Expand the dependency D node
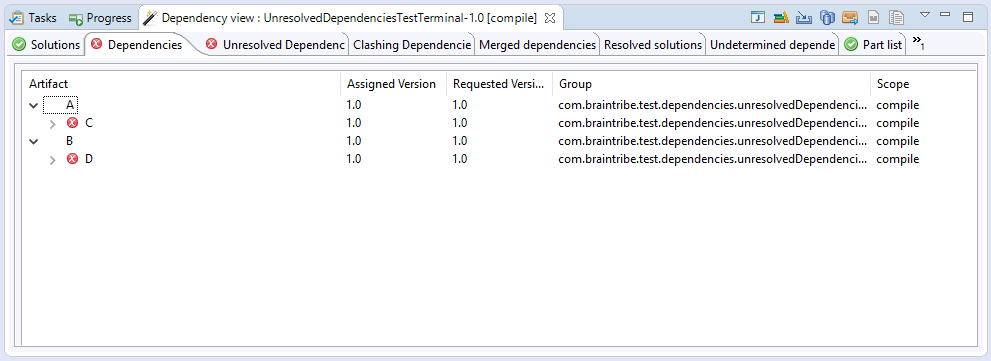The image size is (991, 361). [53, 159]
